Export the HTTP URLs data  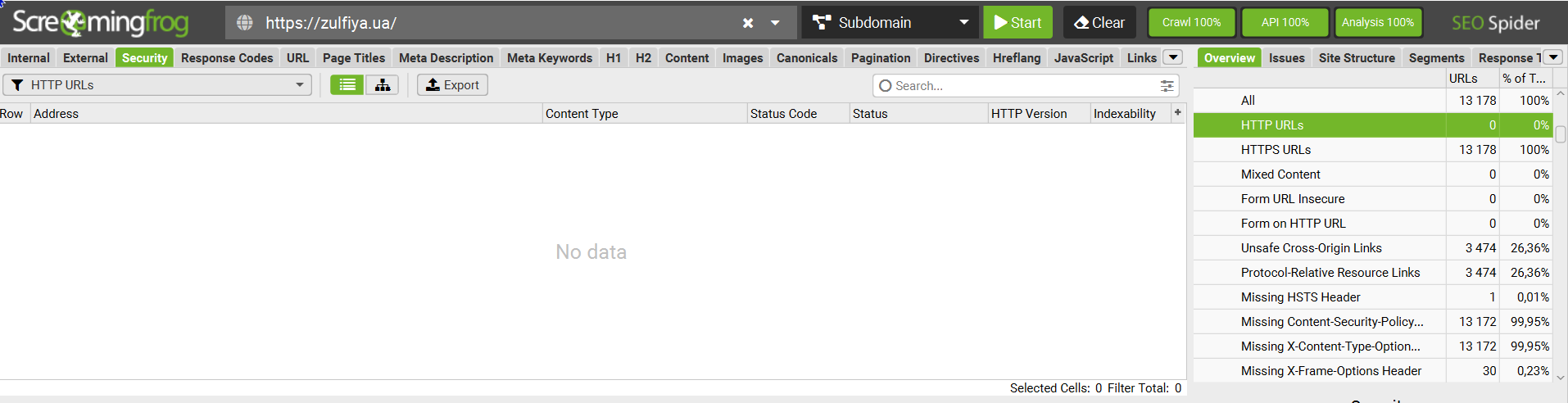click(452, 85)
